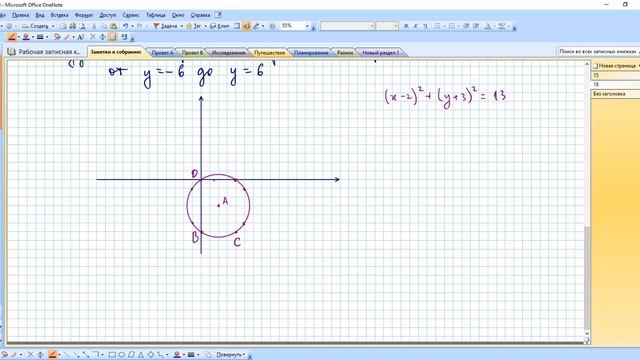Toggle full page view icon
Viewport: 640px width, 360px height.
coord(237,26)
